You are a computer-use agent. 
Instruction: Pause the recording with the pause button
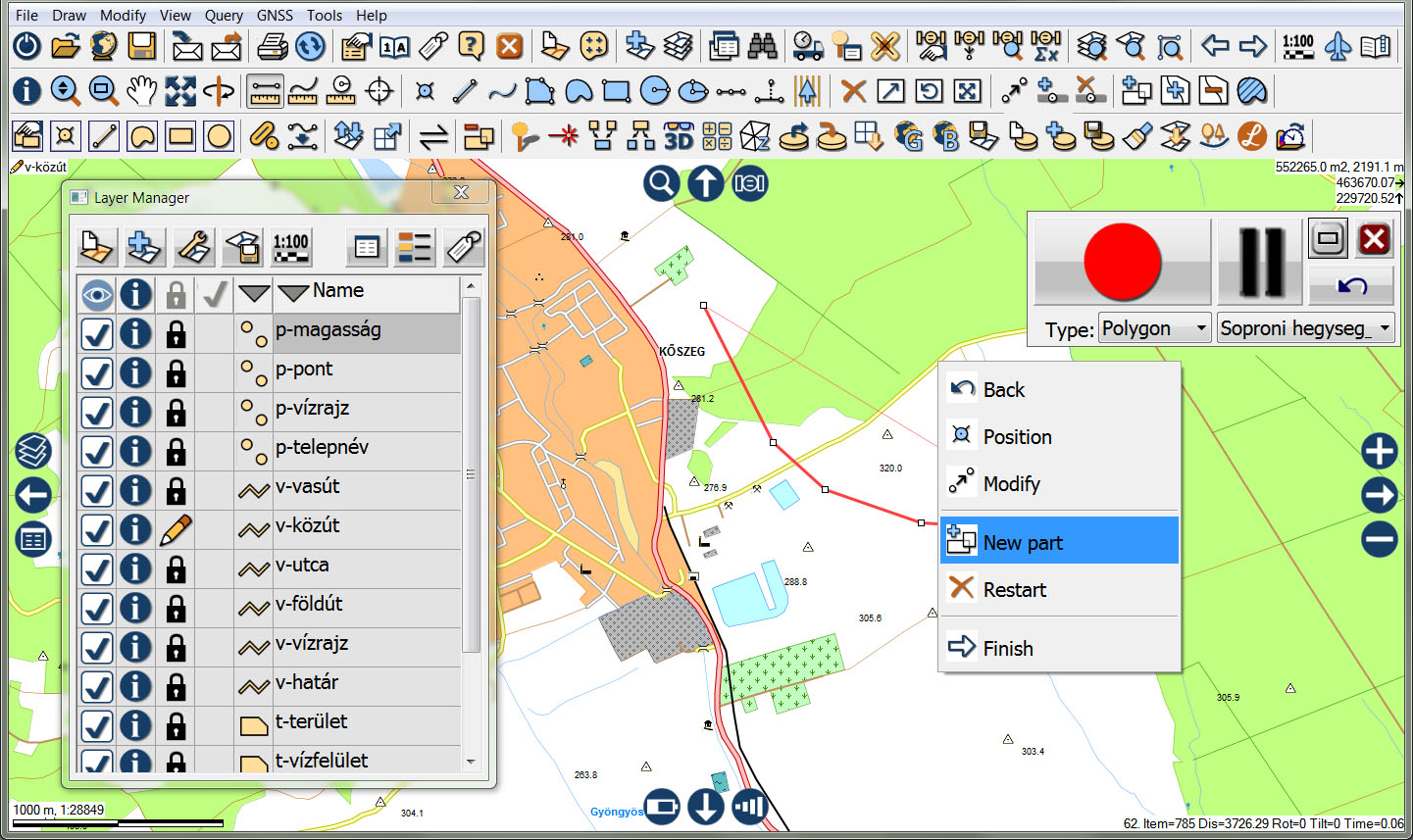pos(1261,262)
